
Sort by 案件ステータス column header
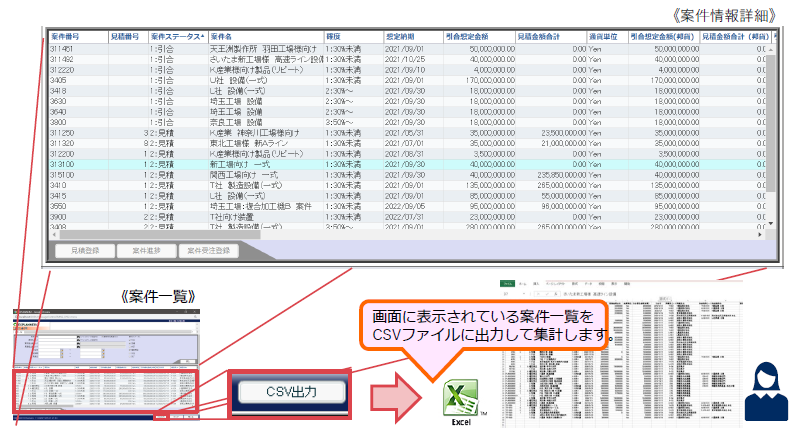(x=178, y=37)
